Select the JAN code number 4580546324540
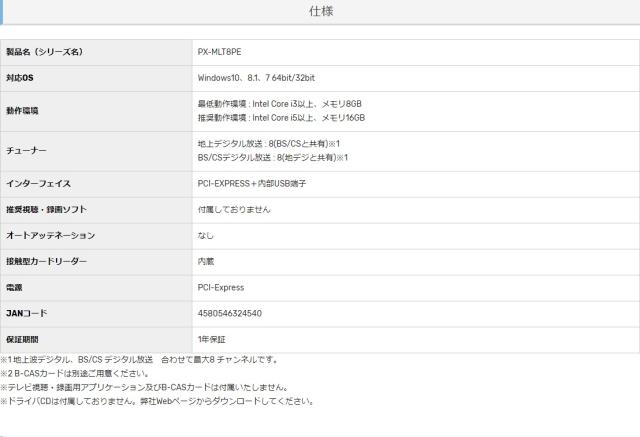The width and height of the screenshot is (640, 437). (x=230, y=314)
